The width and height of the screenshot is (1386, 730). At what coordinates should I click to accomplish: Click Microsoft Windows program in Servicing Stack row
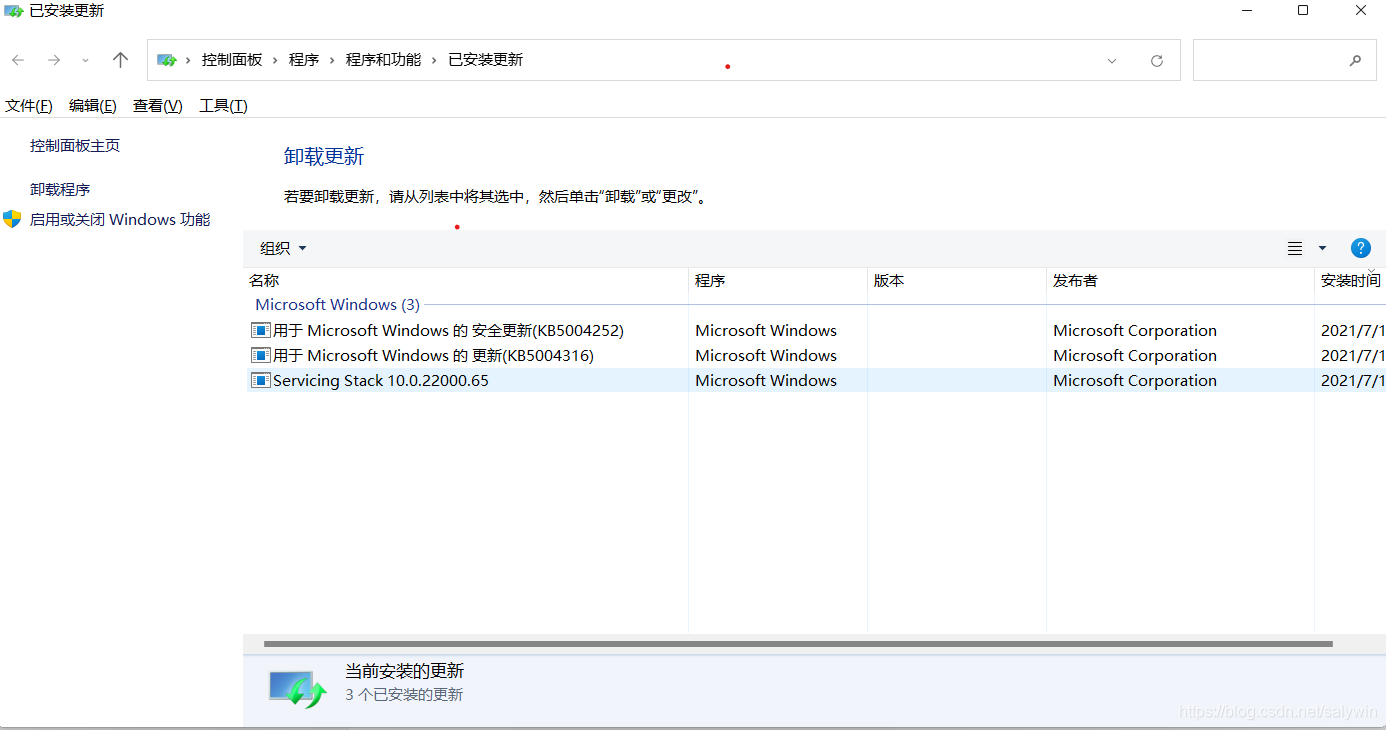tap(766, 380)
